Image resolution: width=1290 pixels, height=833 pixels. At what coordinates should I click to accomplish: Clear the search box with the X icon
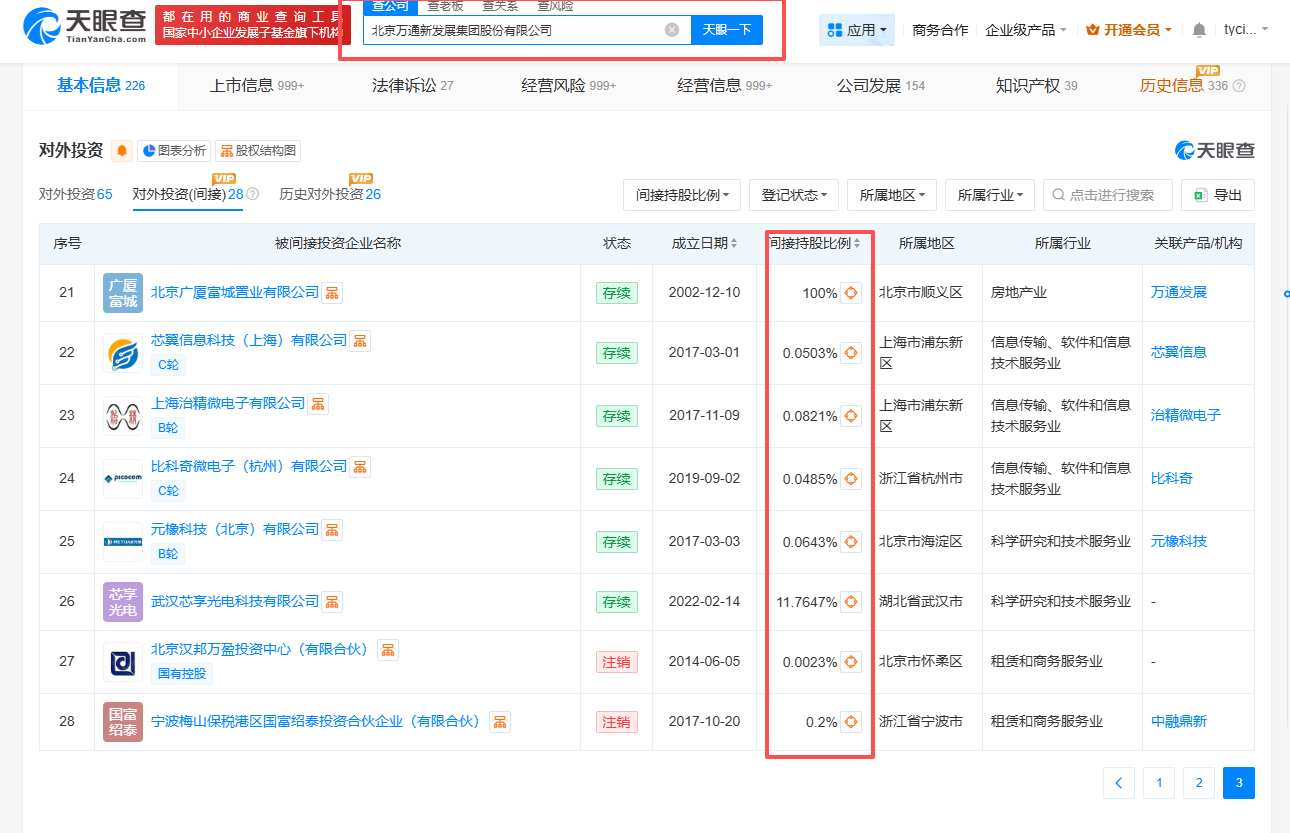pyautogui.click(x=672, y=30)
